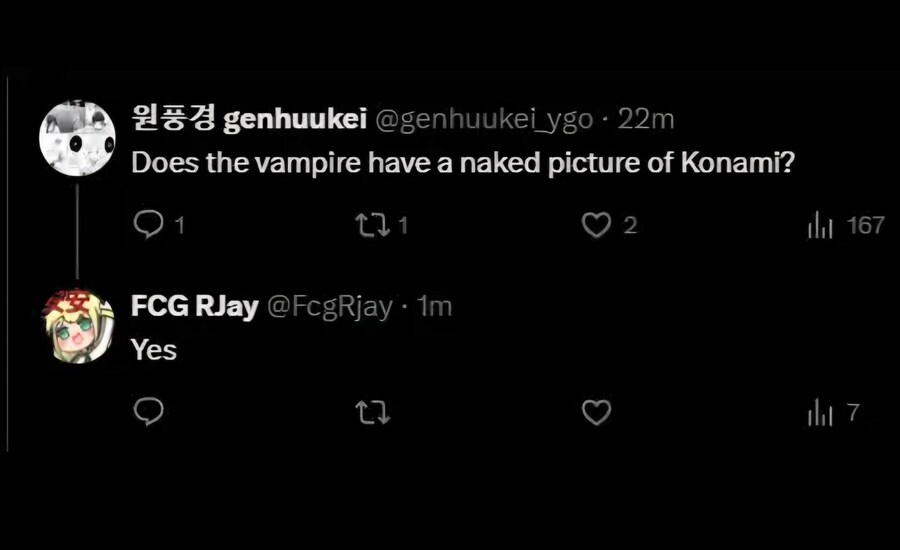View analytics showing 167 views

pos(846,225)
